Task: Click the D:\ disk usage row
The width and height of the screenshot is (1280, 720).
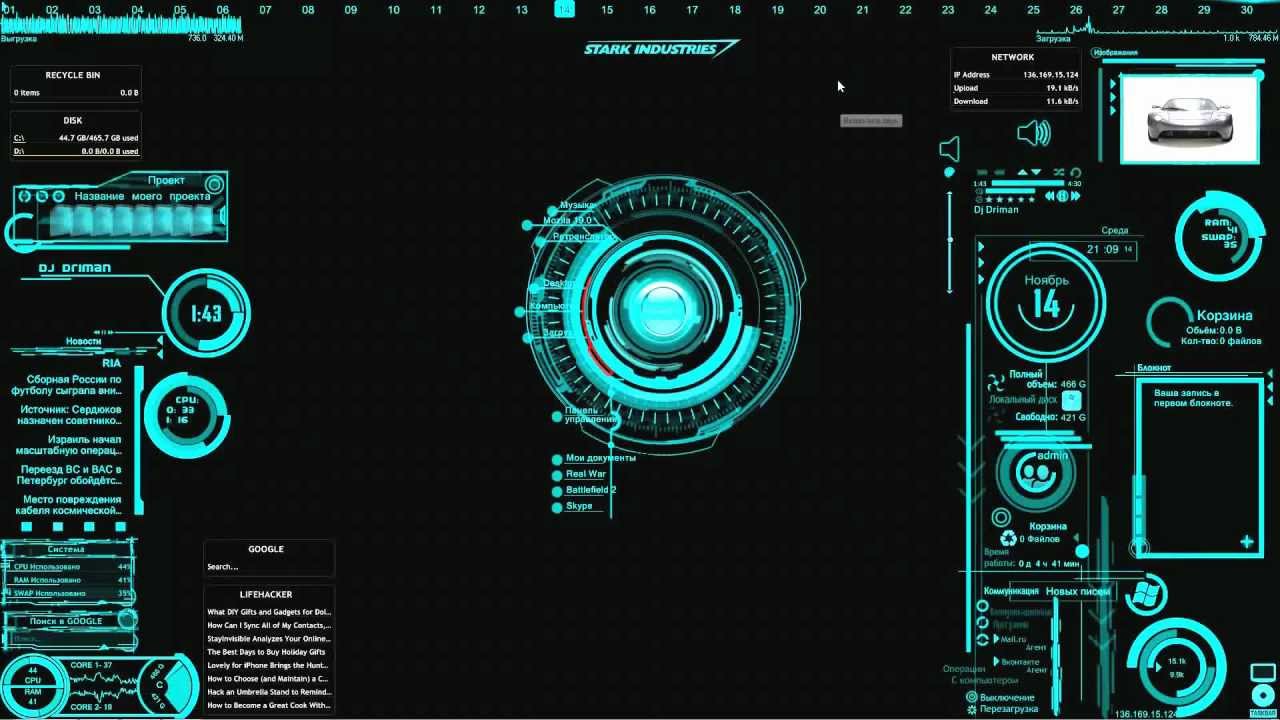Action: pyautogui.click(x=76, y=151)
